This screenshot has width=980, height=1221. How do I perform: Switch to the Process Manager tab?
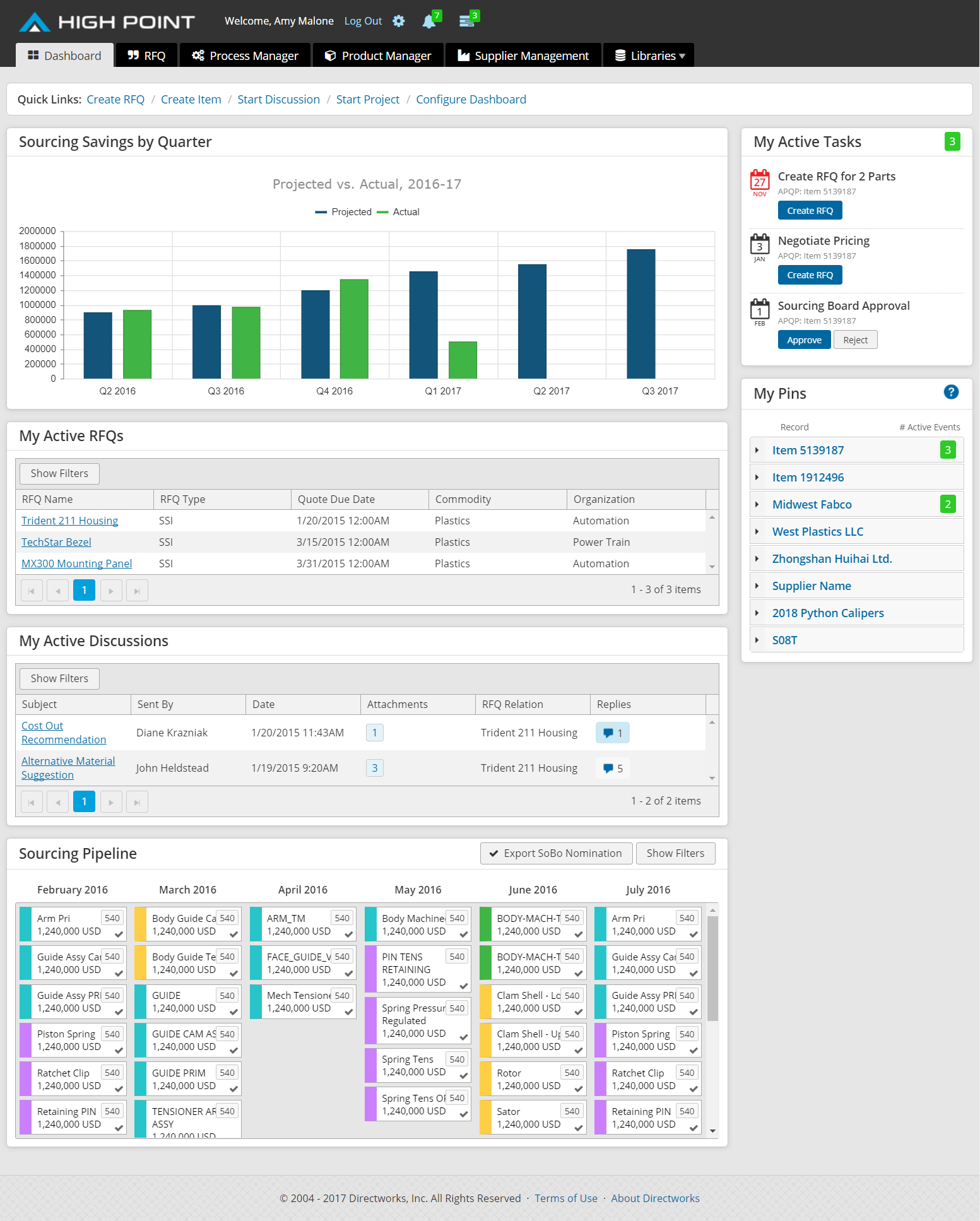click(x=245, y=56)
